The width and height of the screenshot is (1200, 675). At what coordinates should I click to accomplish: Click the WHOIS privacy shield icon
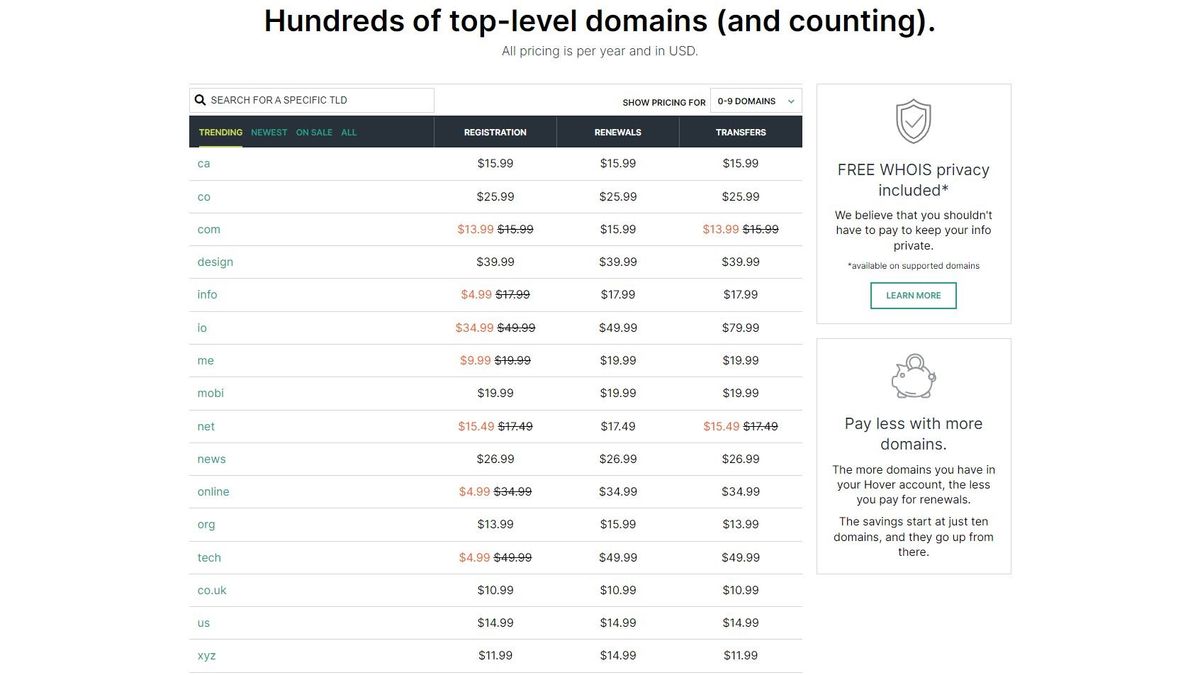point(913,120)
